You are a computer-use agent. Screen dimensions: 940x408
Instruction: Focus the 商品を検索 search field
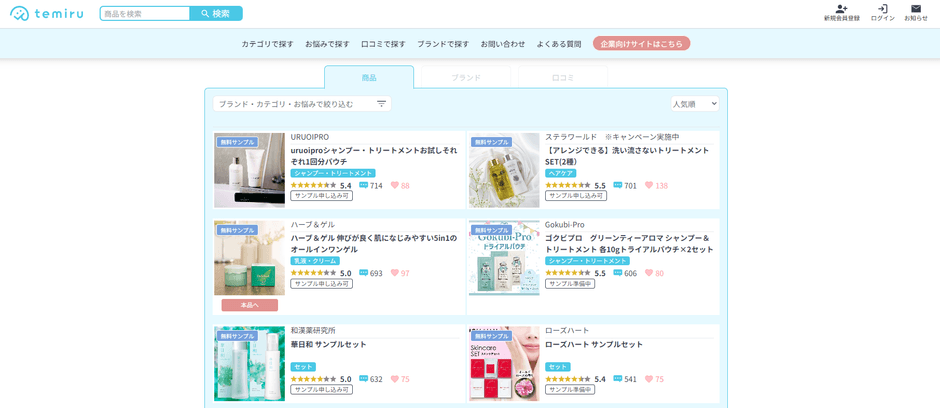[145, 14]
